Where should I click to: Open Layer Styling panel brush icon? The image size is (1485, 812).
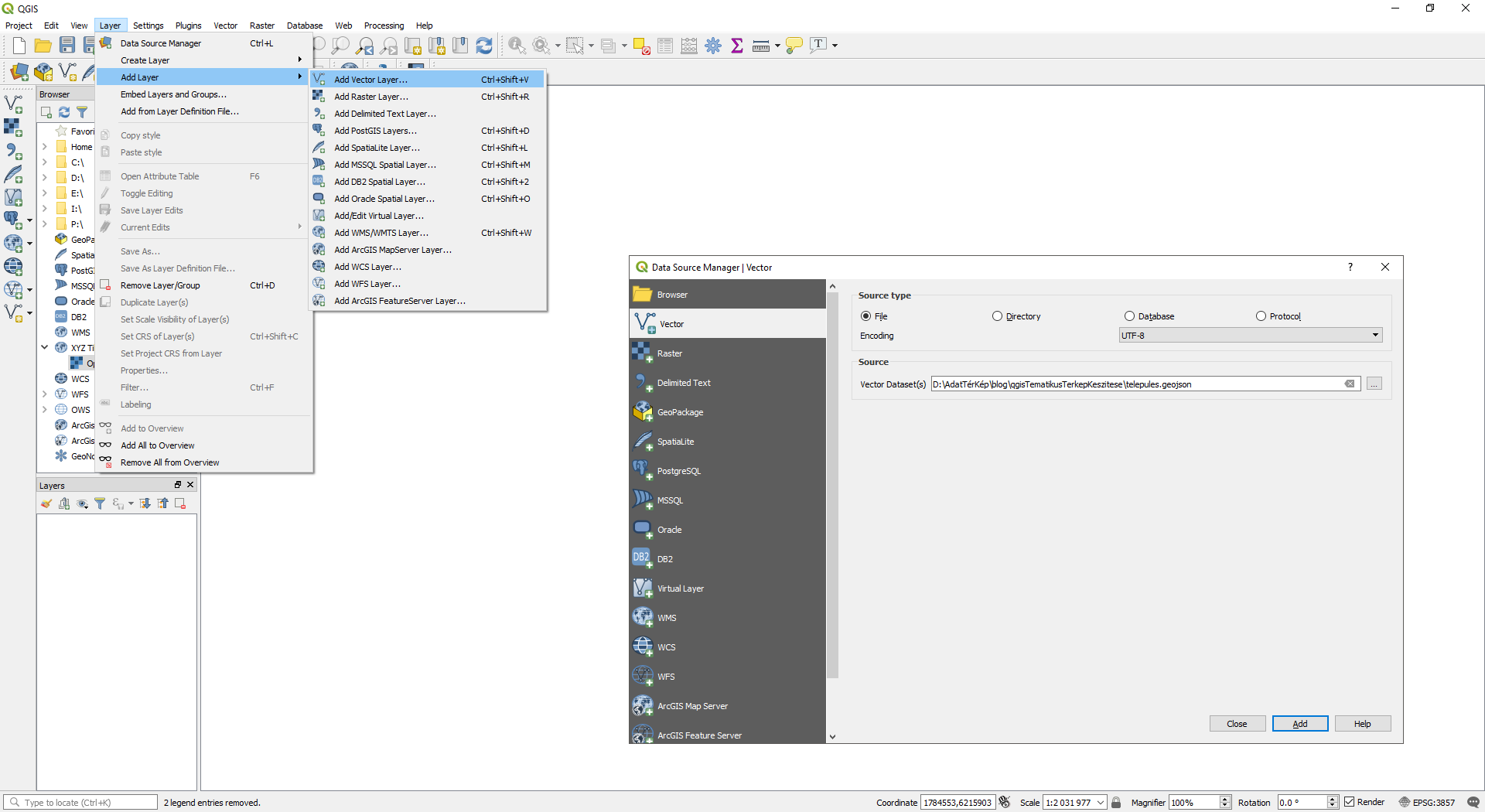pyautogui.click(x=46, y=503)
